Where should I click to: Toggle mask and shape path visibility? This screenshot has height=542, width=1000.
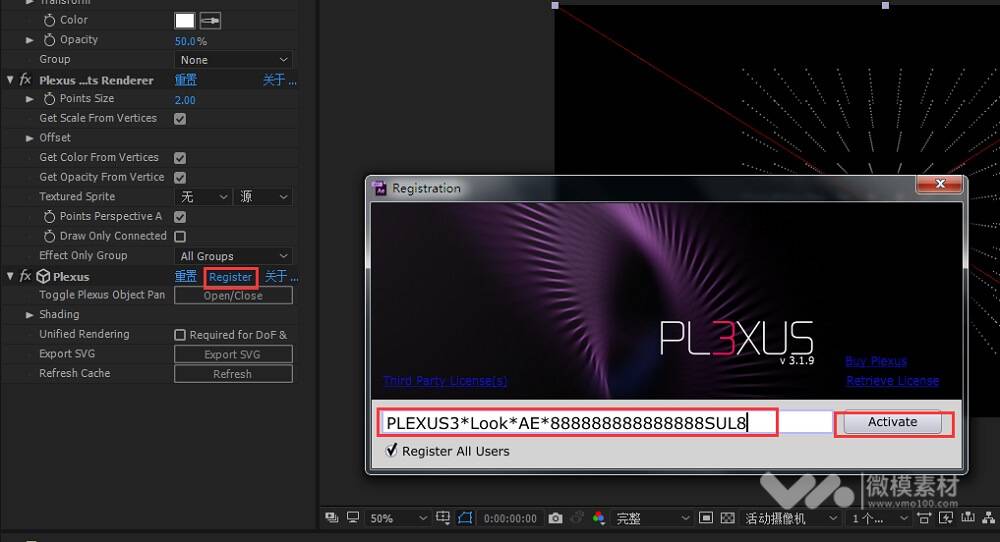point(466,518)
